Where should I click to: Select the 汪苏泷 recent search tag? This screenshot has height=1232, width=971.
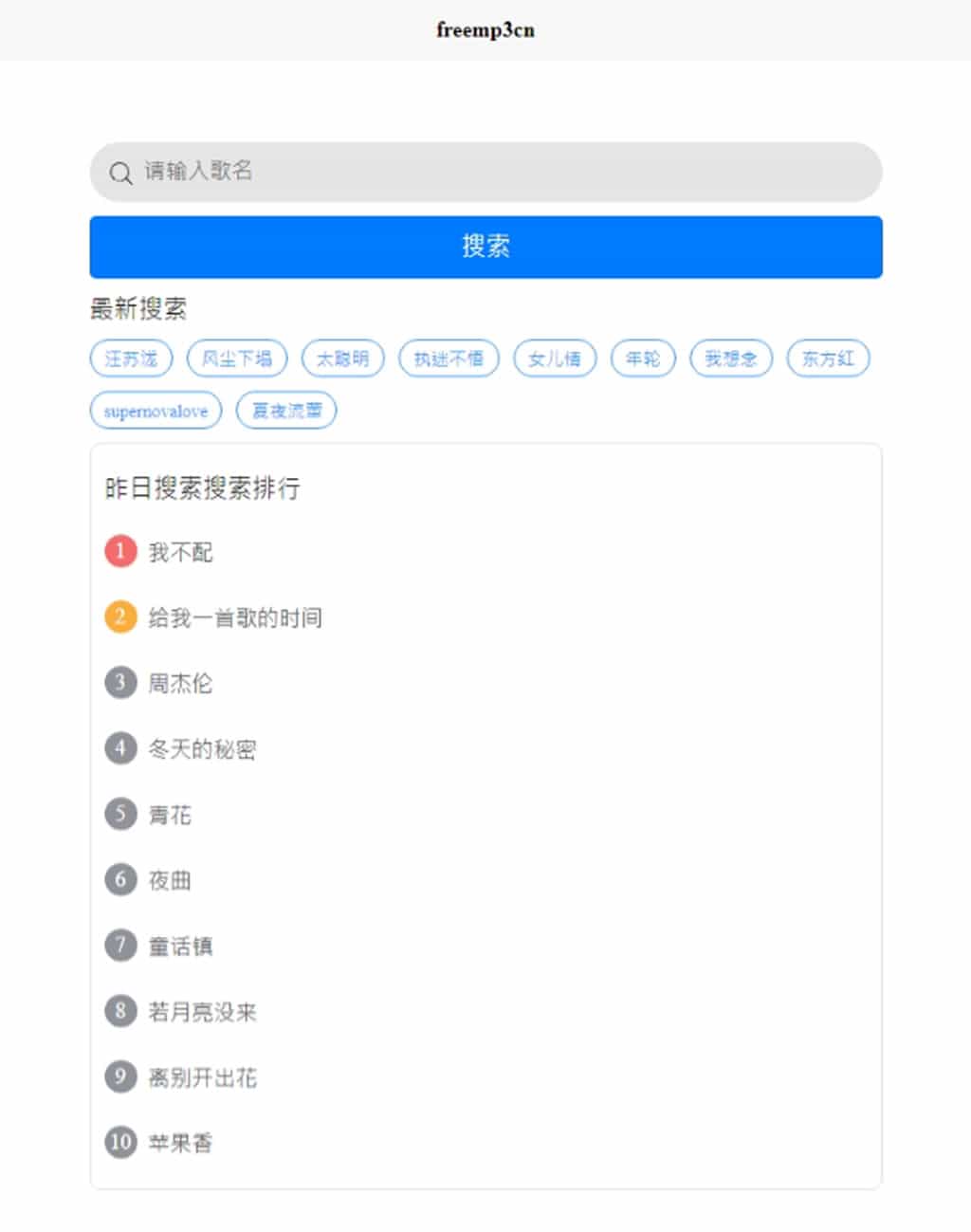(131, 359)
